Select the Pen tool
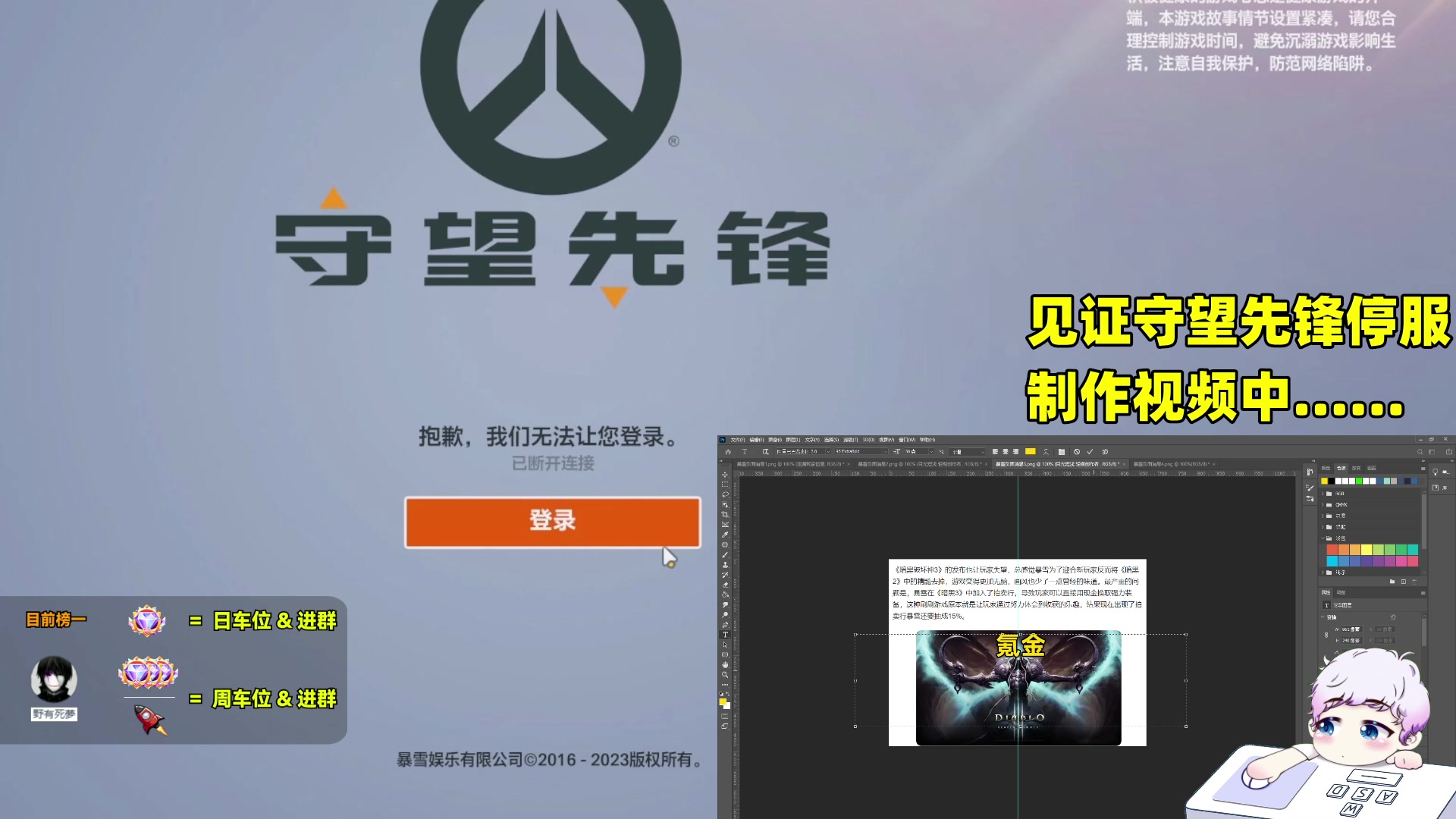1456x819 pixels. click(725, 625)
